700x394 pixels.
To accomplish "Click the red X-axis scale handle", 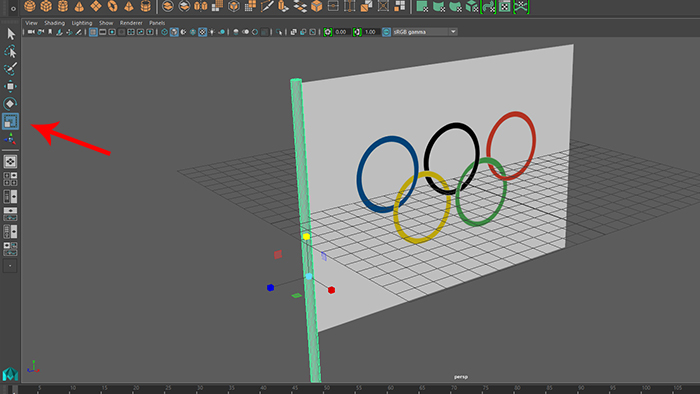I will 331,290.
